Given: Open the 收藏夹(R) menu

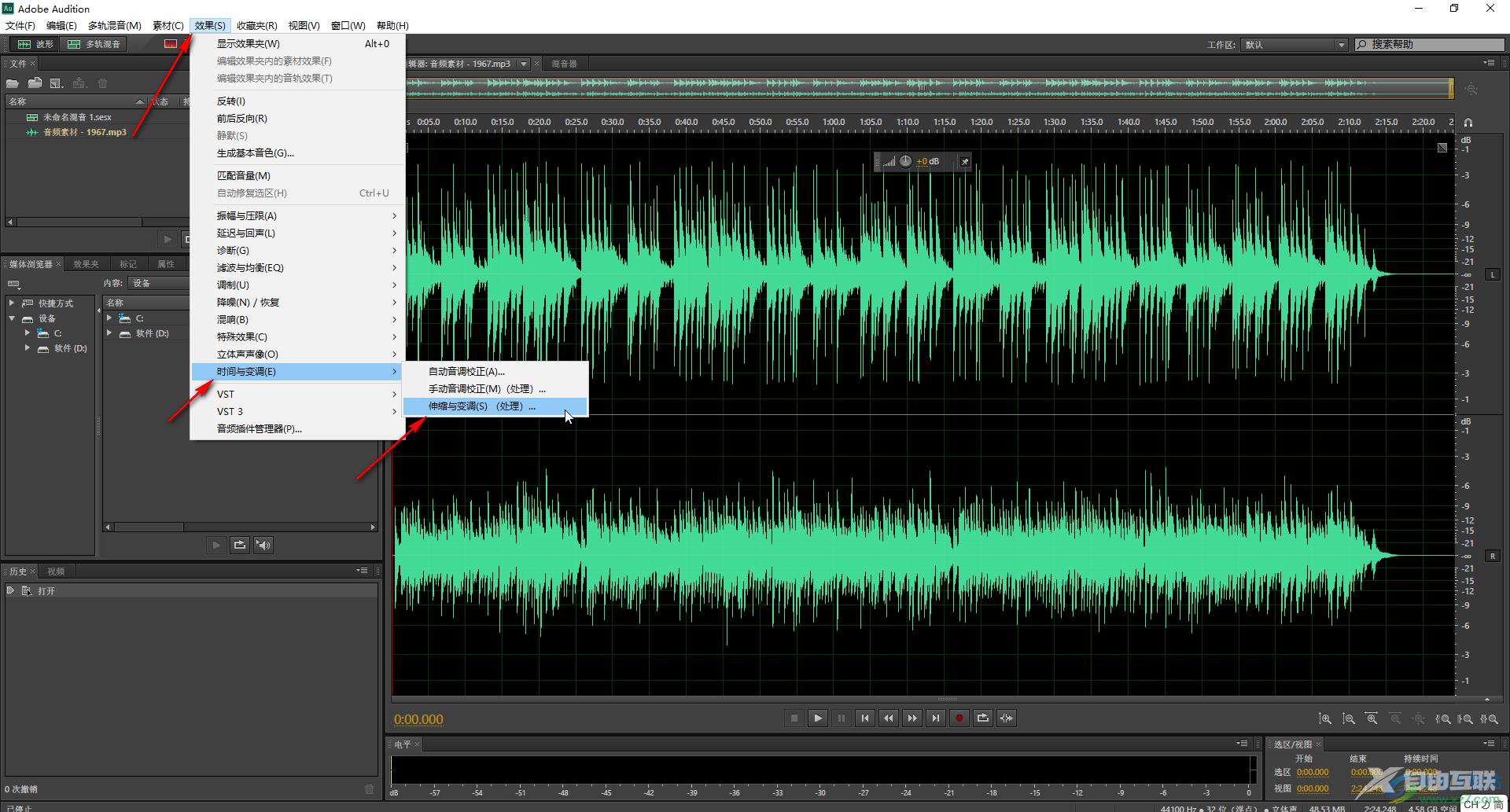Looking at the screenshot, I should click(256, 25).
